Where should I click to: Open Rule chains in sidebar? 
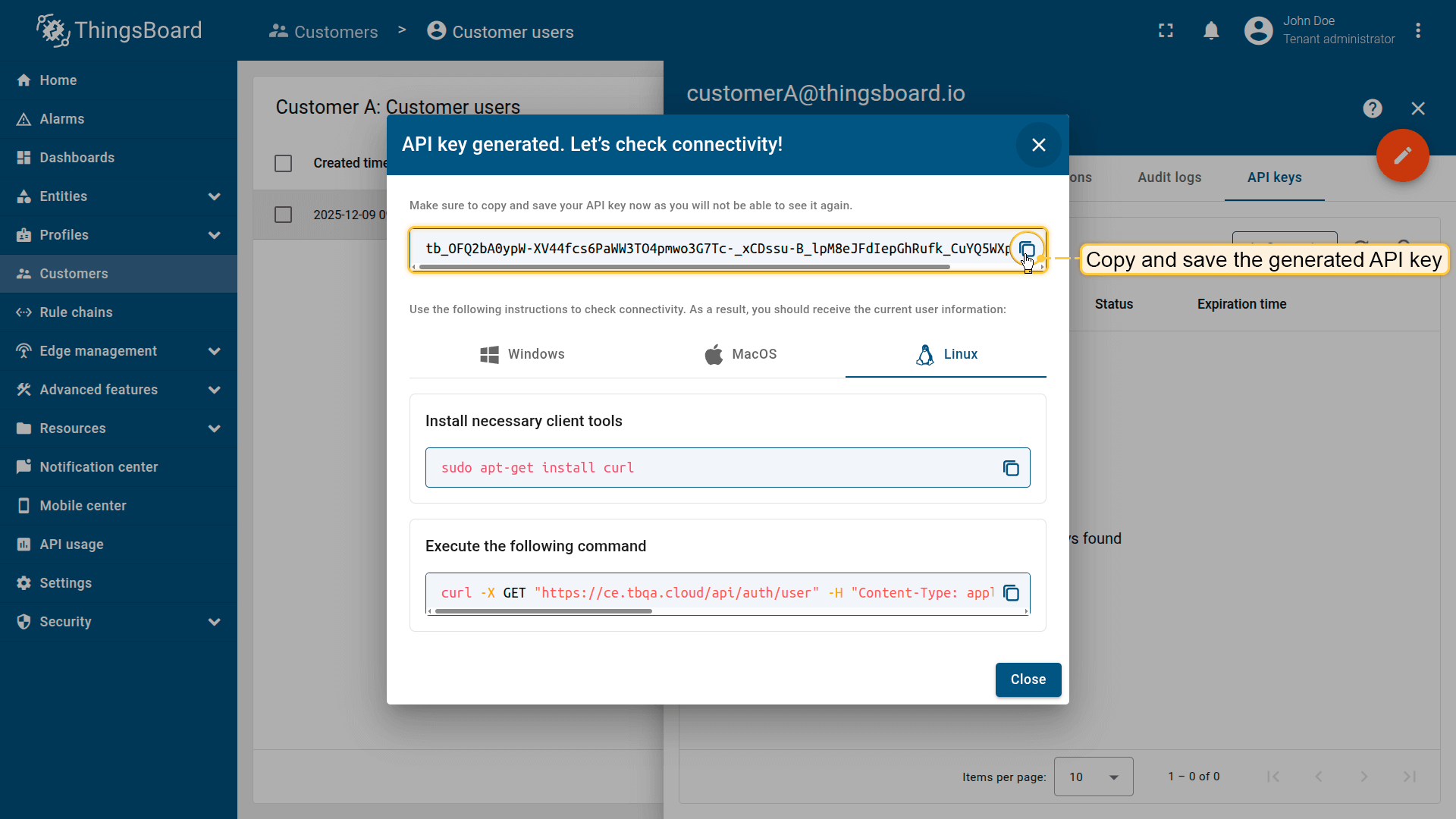tap(76, 312)
